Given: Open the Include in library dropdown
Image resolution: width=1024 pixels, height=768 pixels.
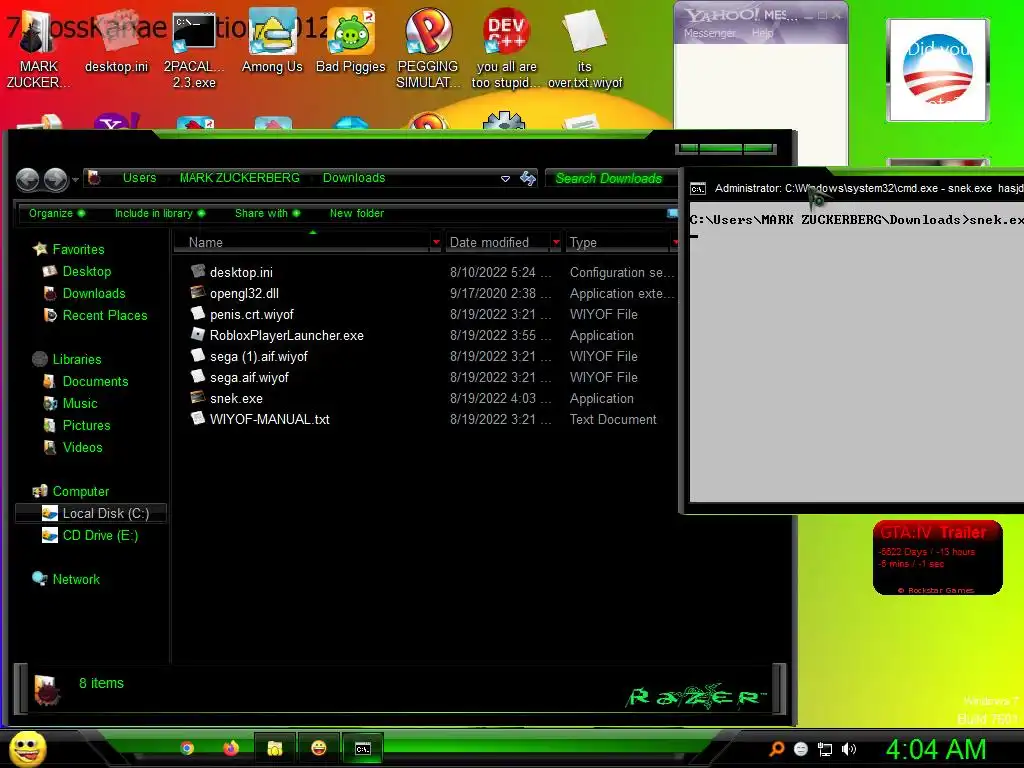Looking at the screenshot, I should point(159,213).
